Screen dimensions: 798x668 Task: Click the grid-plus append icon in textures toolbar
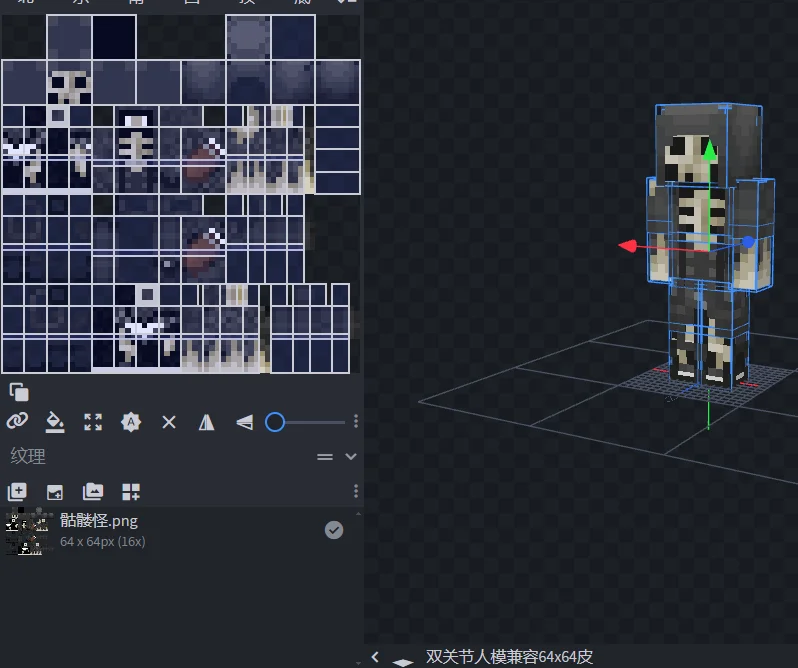(131, 492)
